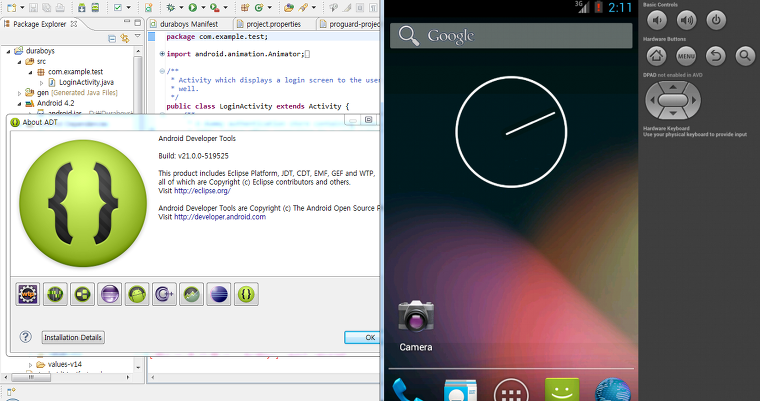Screen dimensions: 760x401
Task: Switch to the proguard-project tab
Action: 349,24
